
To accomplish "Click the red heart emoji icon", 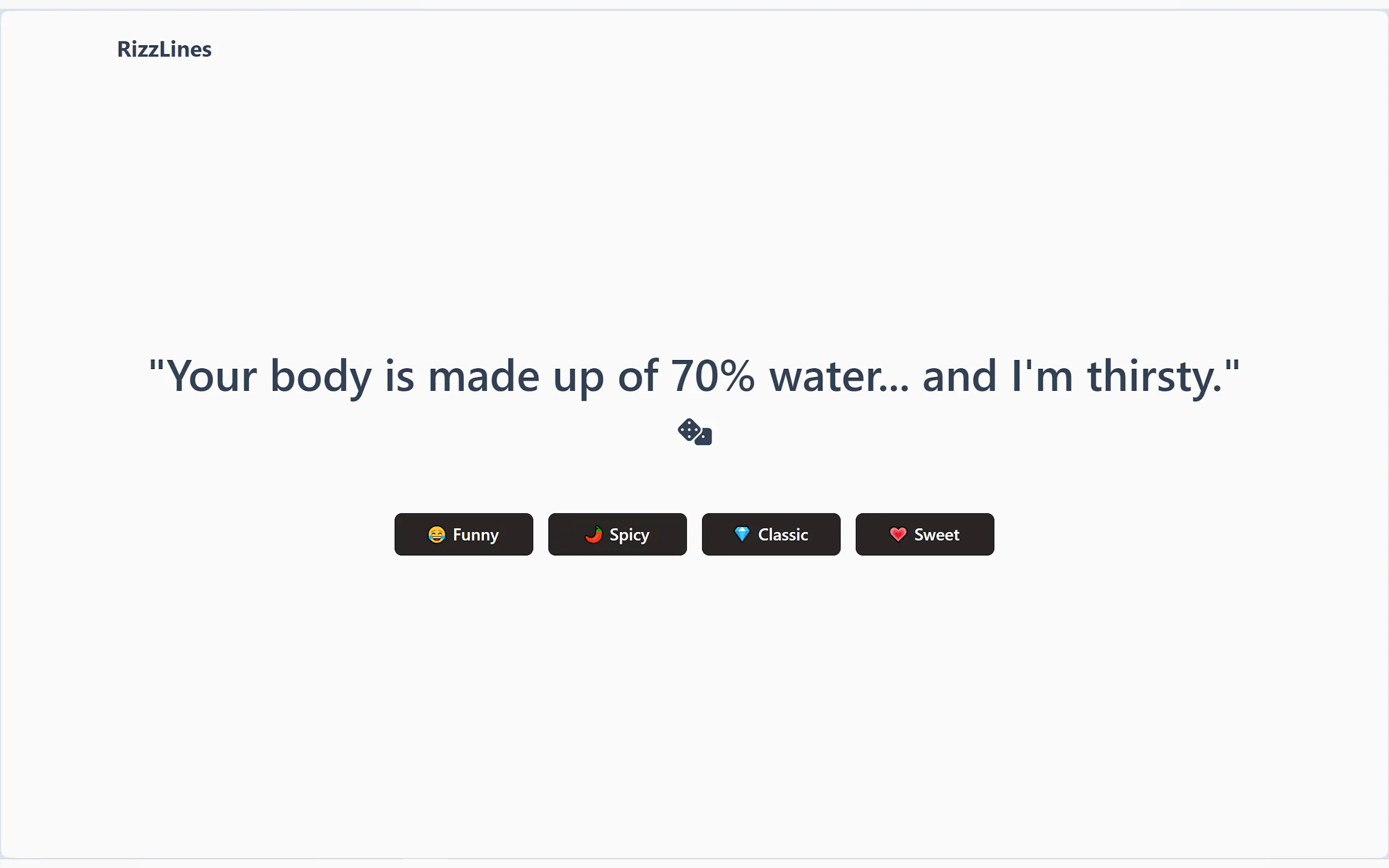I will point(897,535).
